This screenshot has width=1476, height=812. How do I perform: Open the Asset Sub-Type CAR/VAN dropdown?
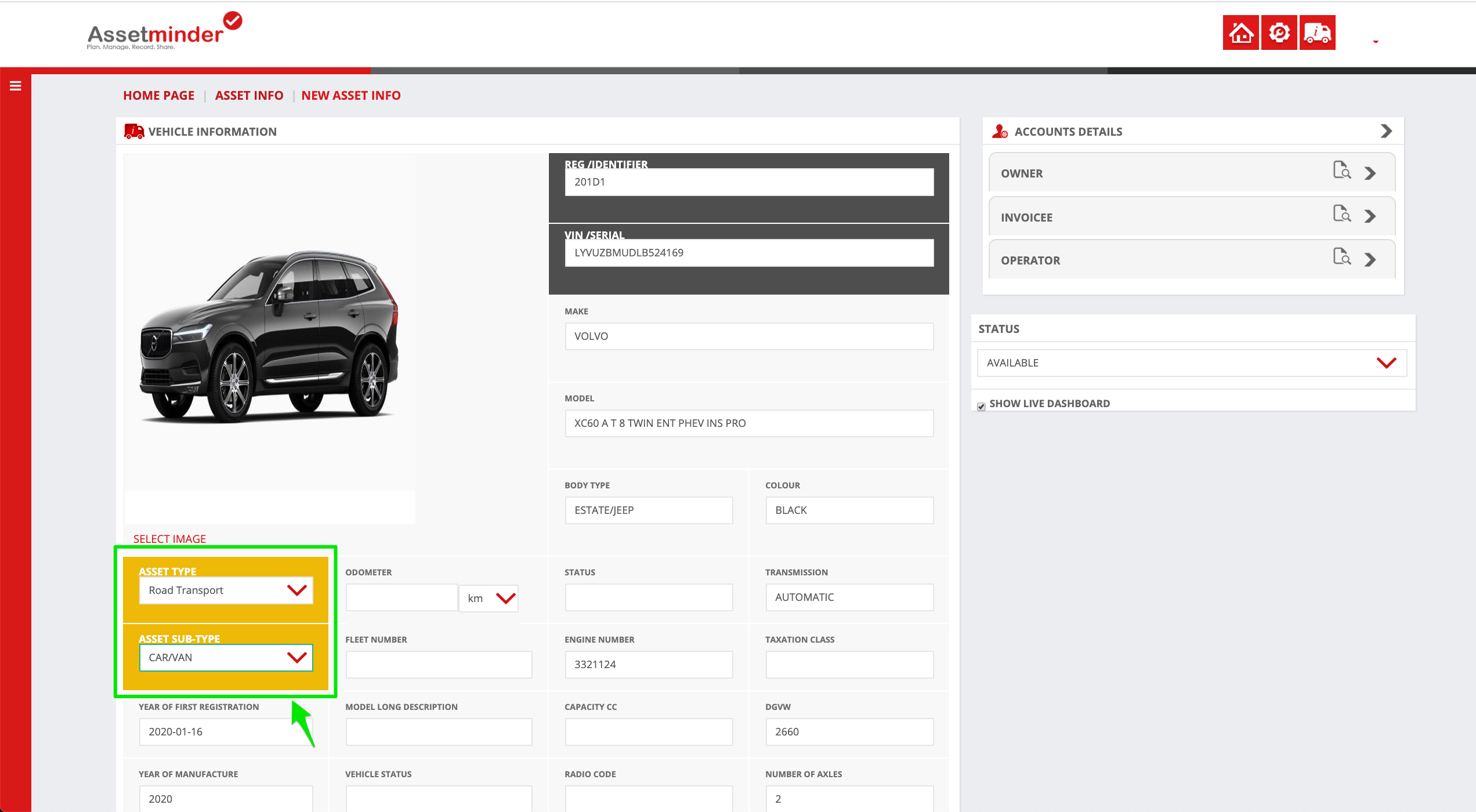pyautogui.click(x=226, y=658)
